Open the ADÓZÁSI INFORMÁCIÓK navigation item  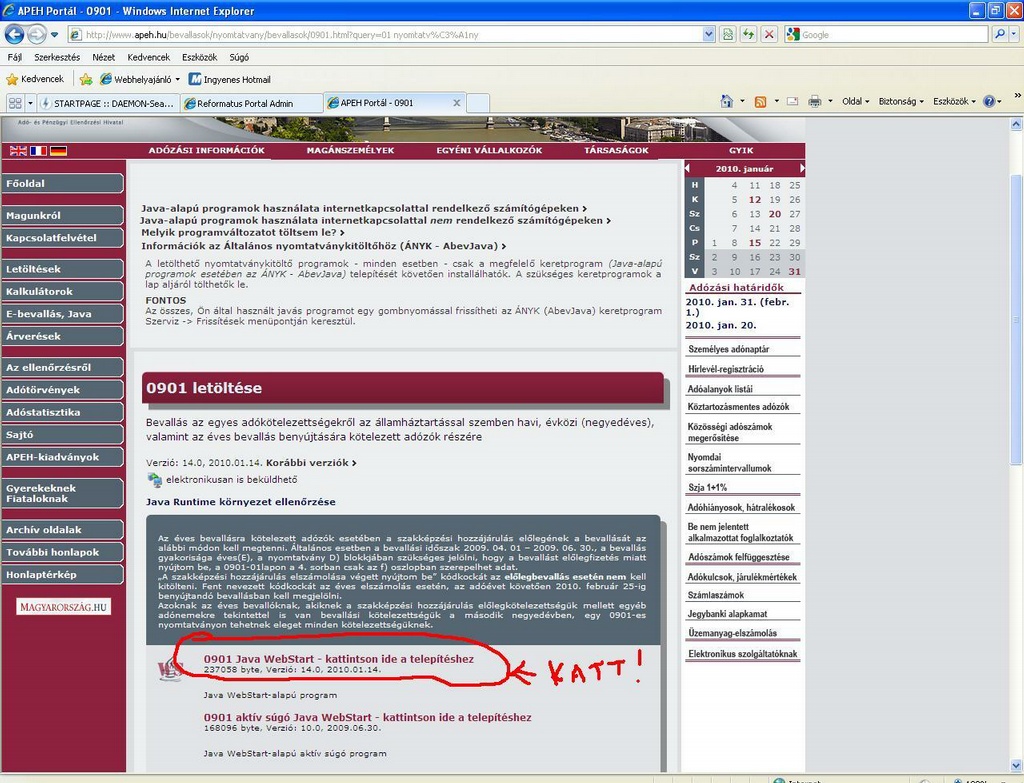pyautogui.click(x=206, y=150)
